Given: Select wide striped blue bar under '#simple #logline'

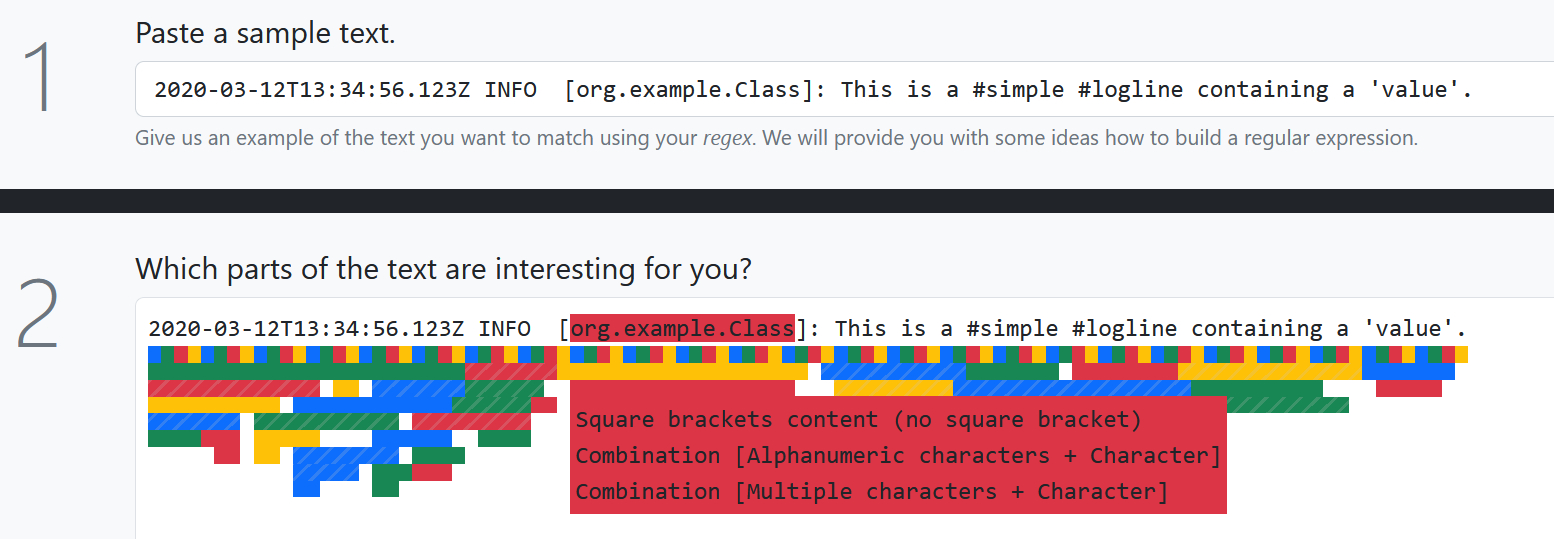Looking at the screenshot, I should tap(1072, 388).
